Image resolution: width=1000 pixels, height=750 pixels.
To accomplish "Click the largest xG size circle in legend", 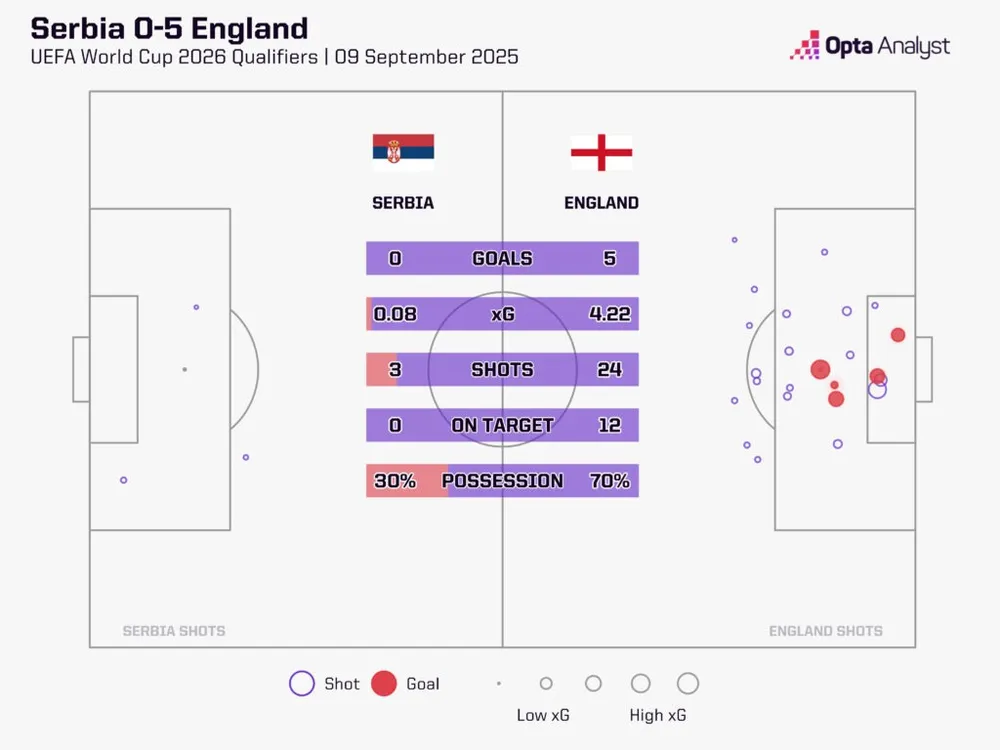I will [x=687, y=684].
